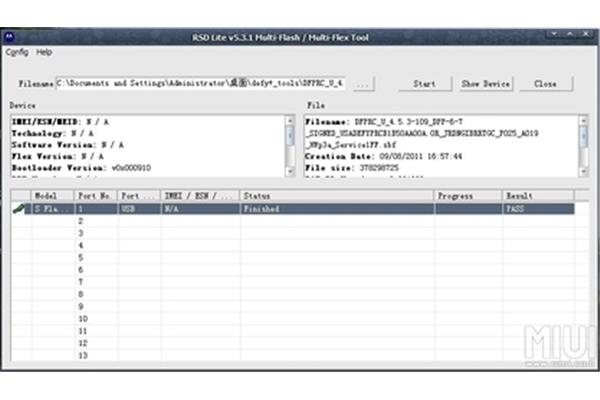Image resolution: width=600 pixels, height=400 pixels.
Task: Click the Port ... column header
Action: click(139, 196)
